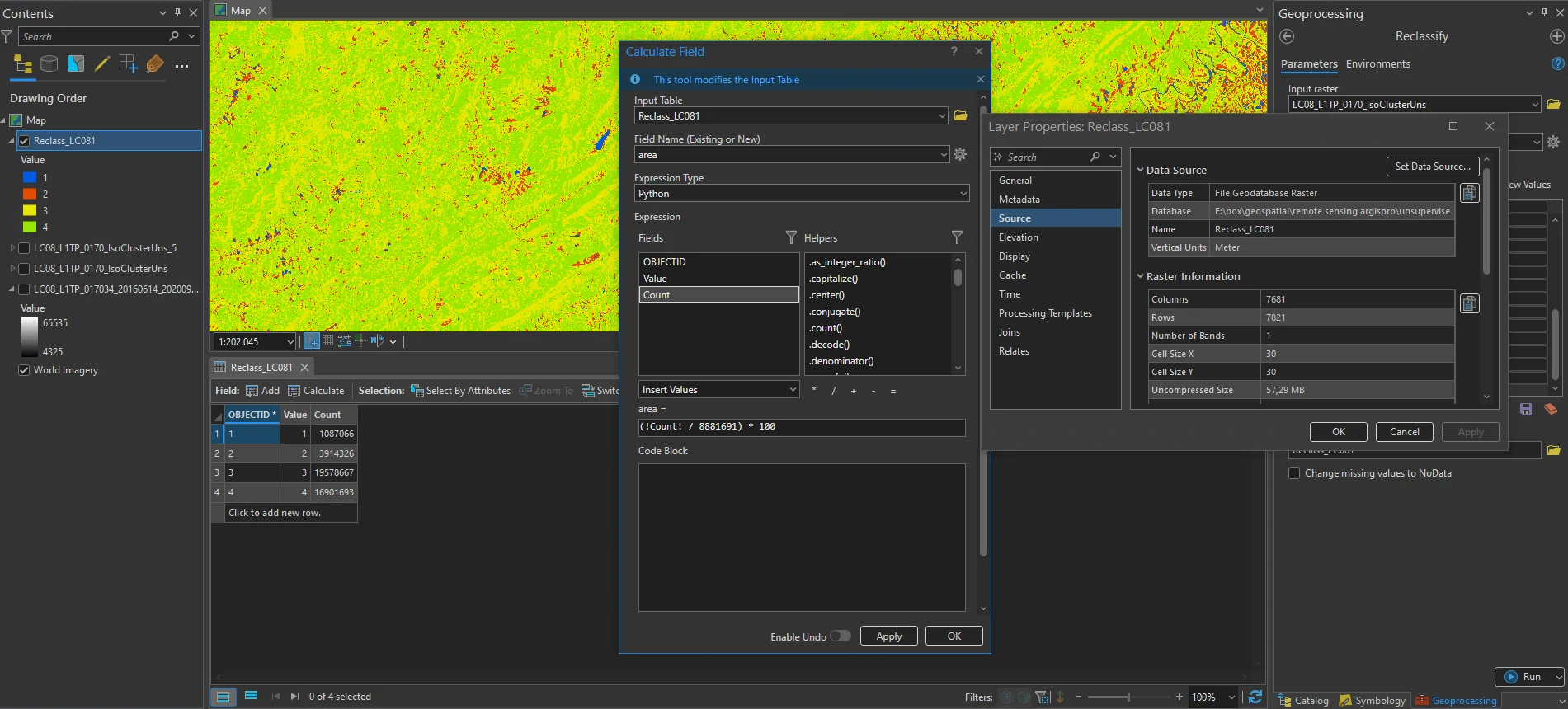Switch to Environments tab in Geoprocessing

[x=1377, y=64]
